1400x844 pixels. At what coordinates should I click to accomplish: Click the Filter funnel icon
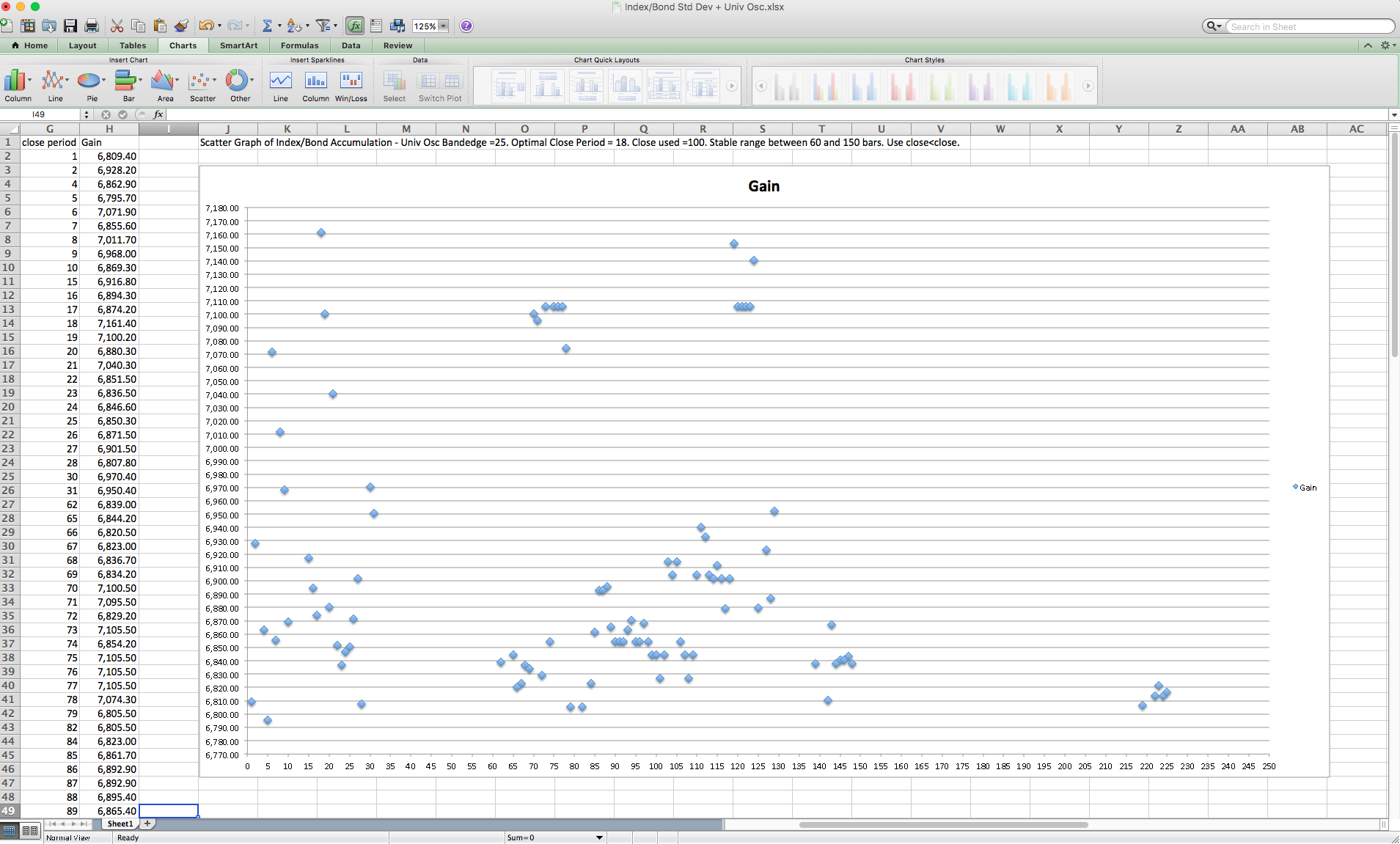(x=323, y=26)
